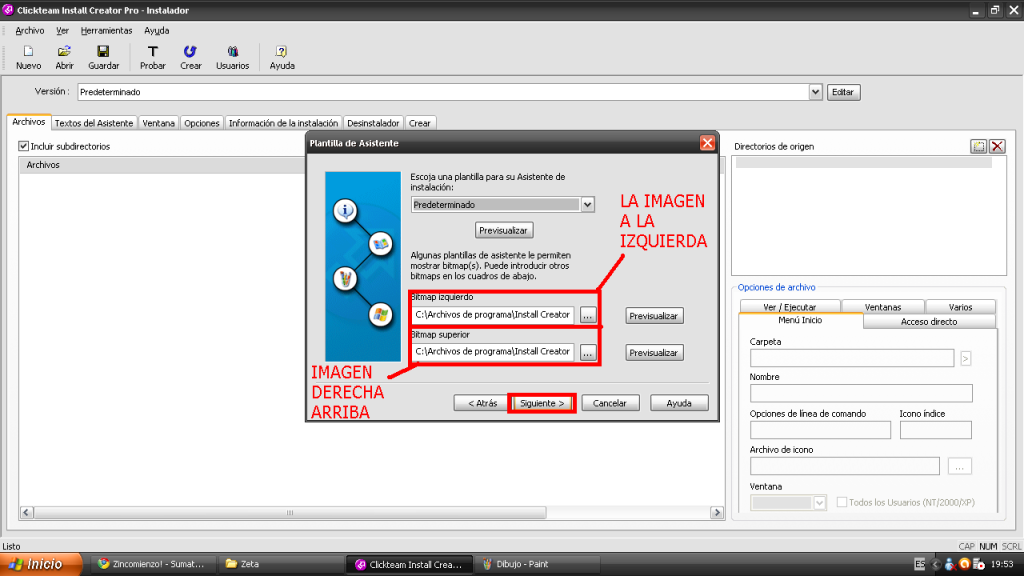
Task: Click Previsualizar below template dropdown
Action: (x=504, y=231)
